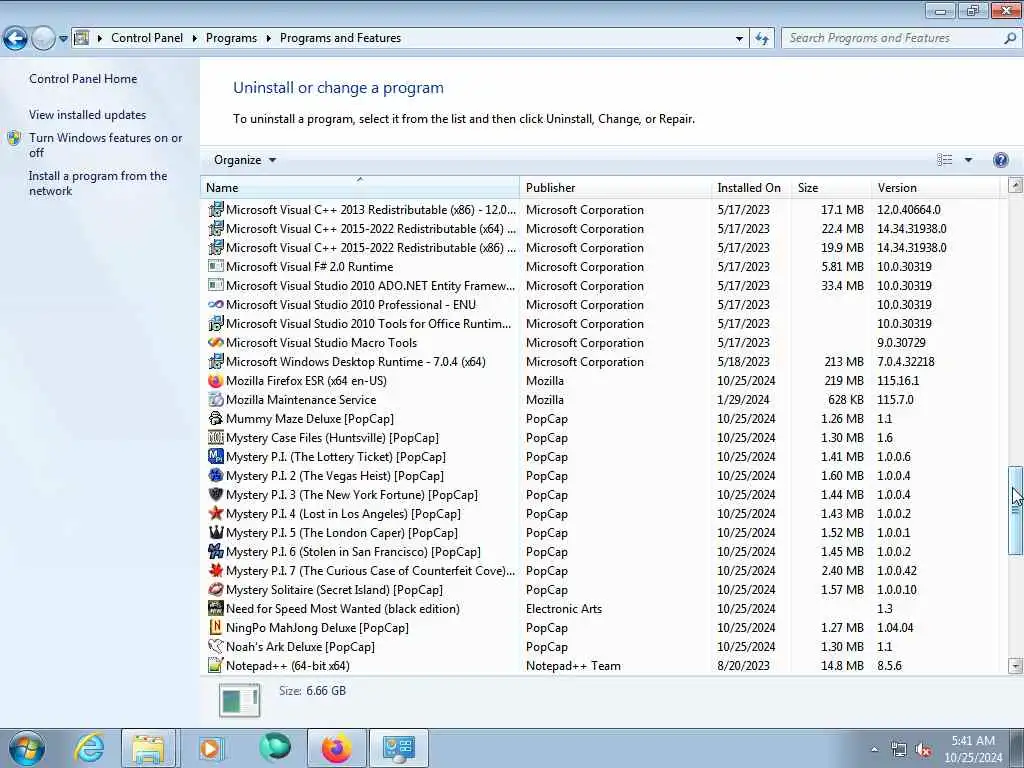Viewport: 1024px width, 768px height.
Task: Click the Electronic Arts publisher cell
Action: [x=564, y=609]
